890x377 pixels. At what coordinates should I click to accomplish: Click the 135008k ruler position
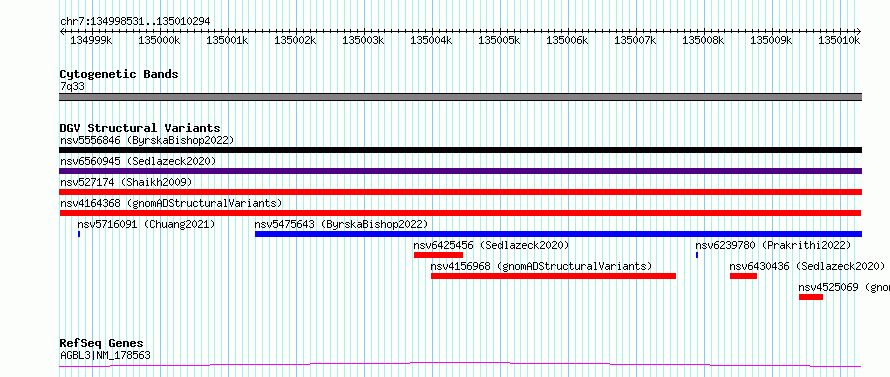coord(704,40)
